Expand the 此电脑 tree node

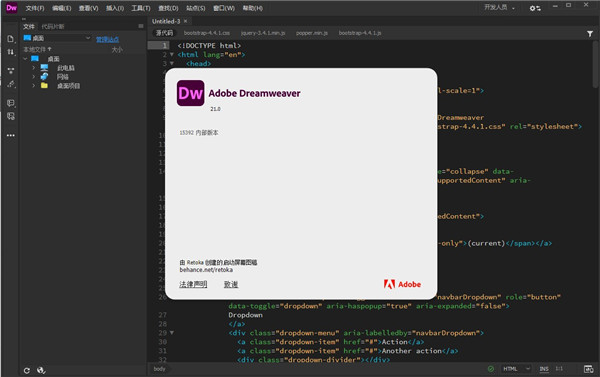point(34,68)
